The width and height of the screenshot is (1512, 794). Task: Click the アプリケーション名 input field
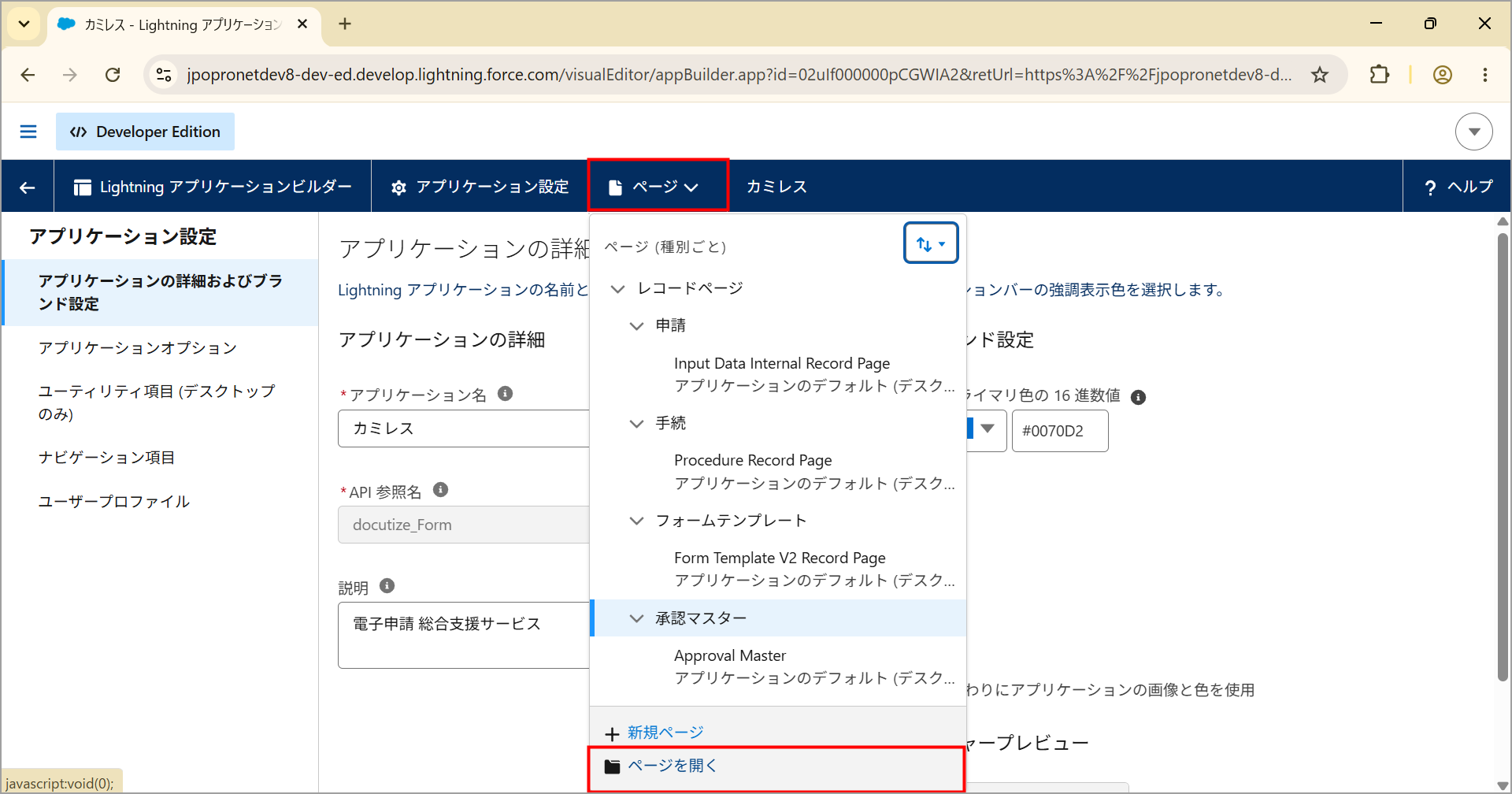coord(464,429)
